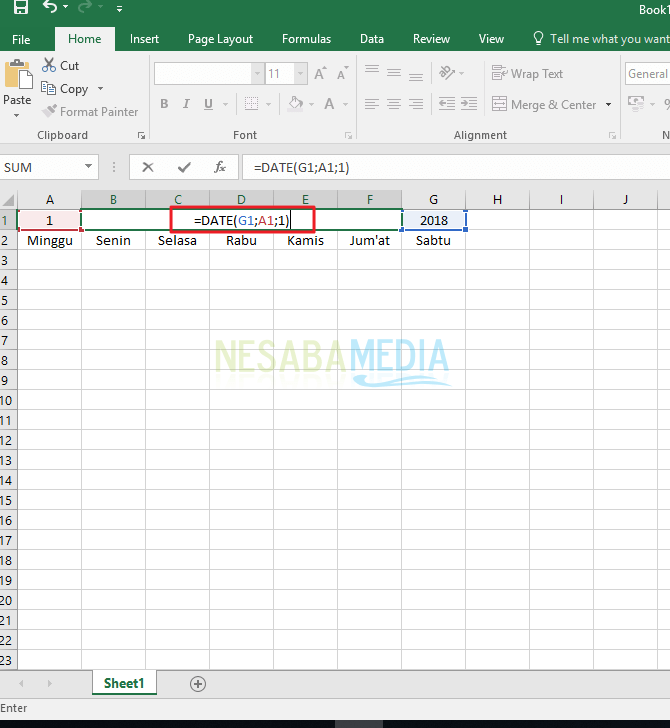Cut the selection
The image size is (670, 728).
click(x=60, y=65)
